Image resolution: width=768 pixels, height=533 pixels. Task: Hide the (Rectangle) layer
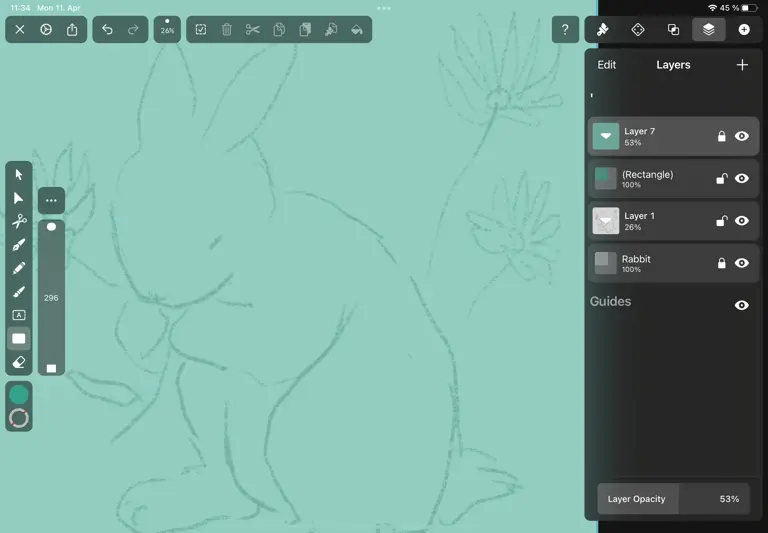742,178
